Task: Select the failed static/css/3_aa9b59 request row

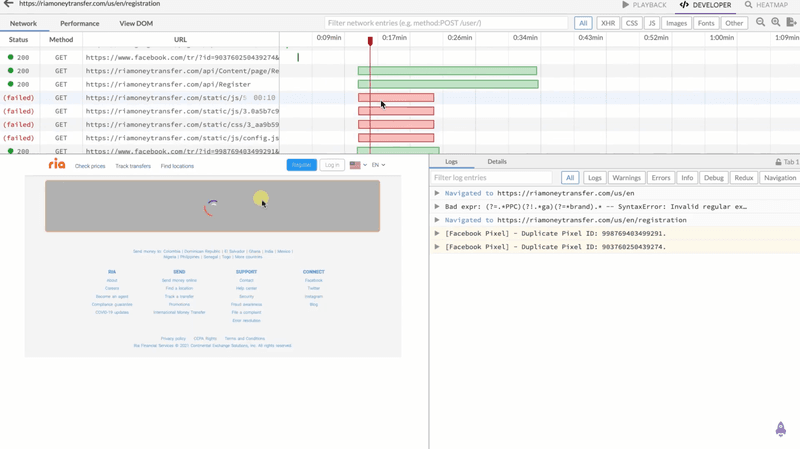Action: (x=140, y=124)
